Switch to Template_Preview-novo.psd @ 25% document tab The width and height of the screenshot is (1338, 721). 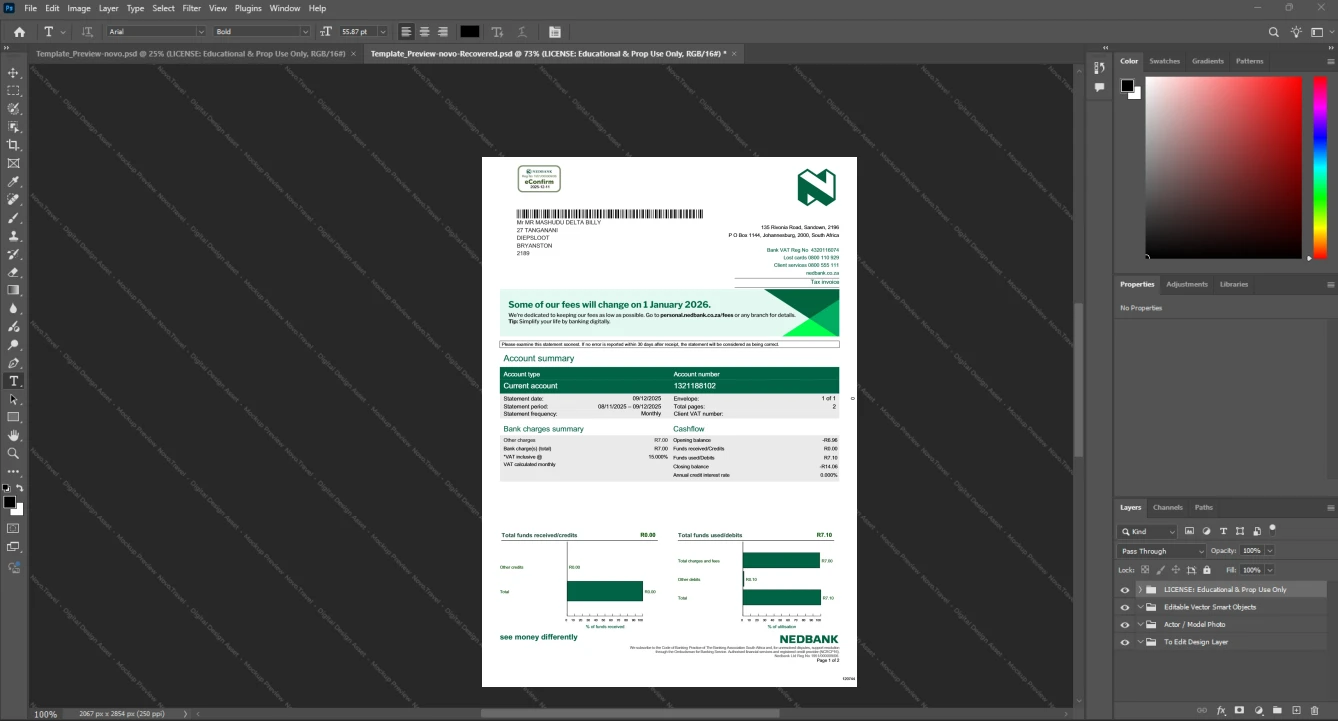190,53
